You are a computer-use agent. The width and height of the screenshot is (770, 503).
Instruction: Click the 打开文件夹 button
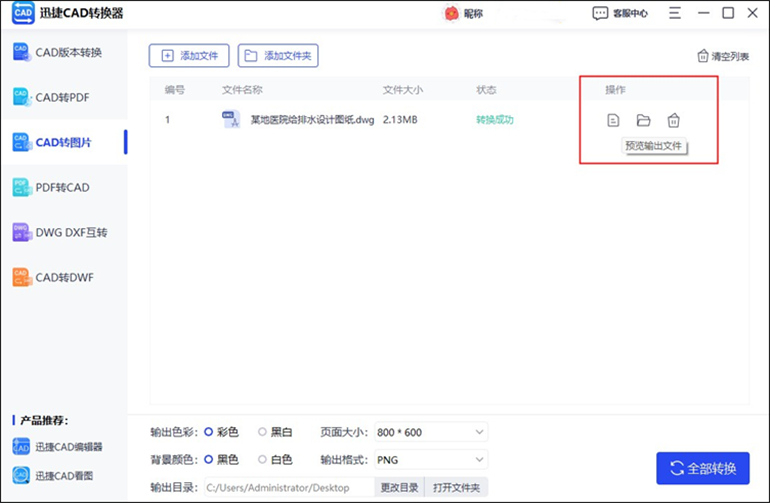coord(456,487)
